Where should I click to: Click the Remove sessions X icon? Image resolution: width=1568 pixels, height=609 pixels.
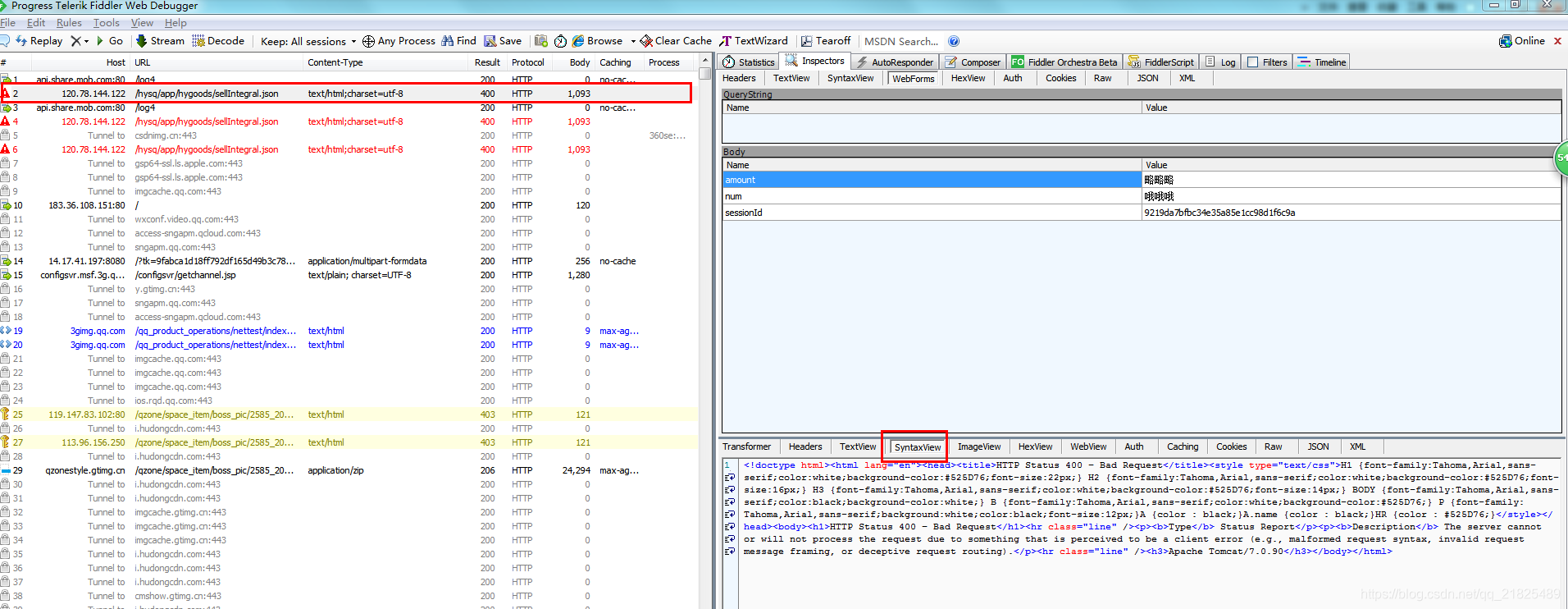pyautogui.click(x=75, y=41)
